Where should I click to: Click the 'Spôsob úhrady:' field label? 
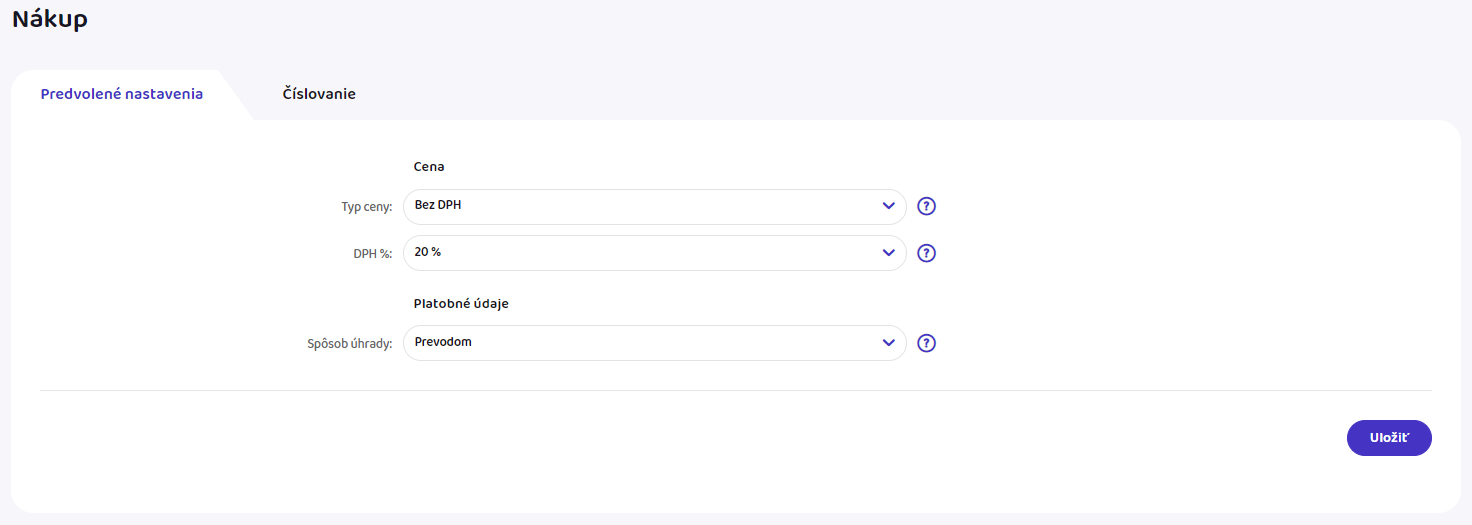[349, 344]
